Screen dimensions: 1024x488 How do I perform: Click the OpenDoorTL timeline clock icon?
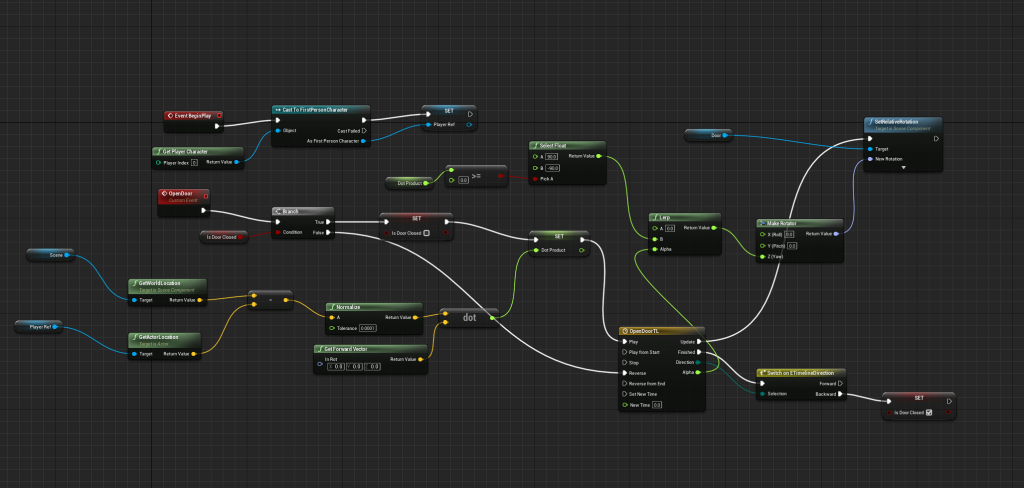tap(624, 330)
